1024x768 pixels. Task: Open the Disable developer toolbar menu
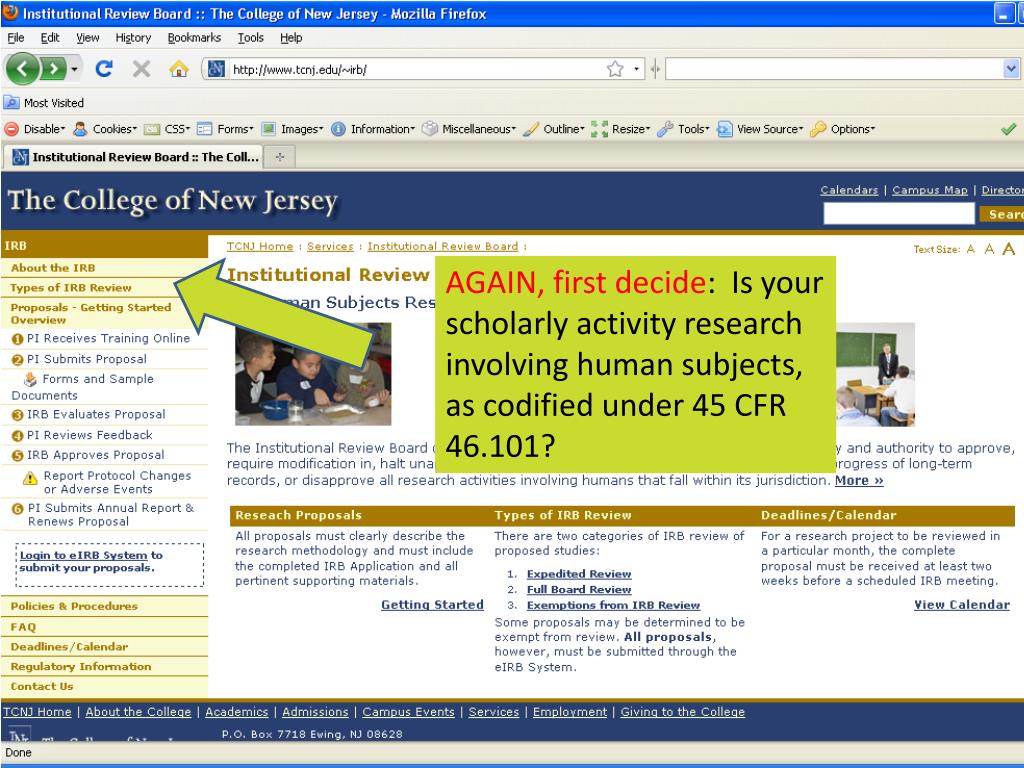pos(36,129)
